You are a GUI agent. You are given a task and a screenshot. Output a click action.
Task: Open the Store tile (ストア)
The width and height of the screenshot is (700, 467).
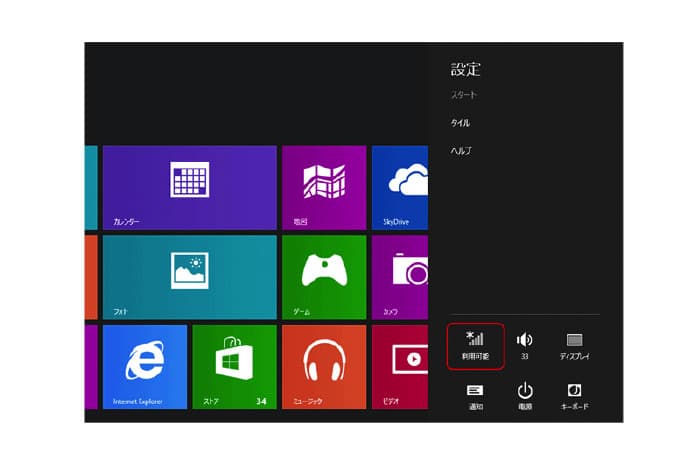pyautogui.click(x=234, y=367)
